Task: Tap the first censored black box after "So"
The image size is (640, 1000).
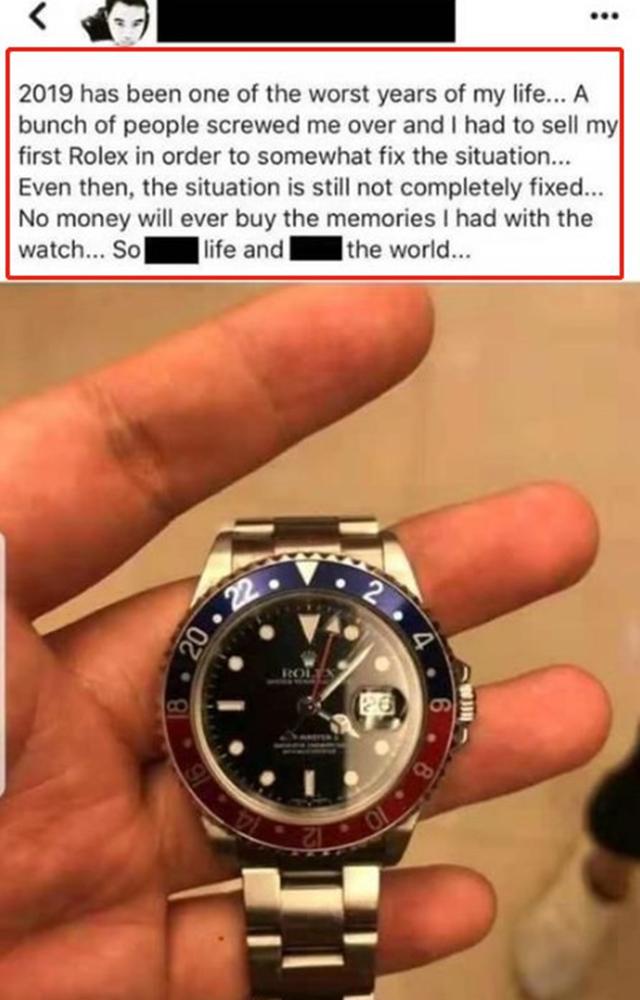Action: tap(171, 250)
